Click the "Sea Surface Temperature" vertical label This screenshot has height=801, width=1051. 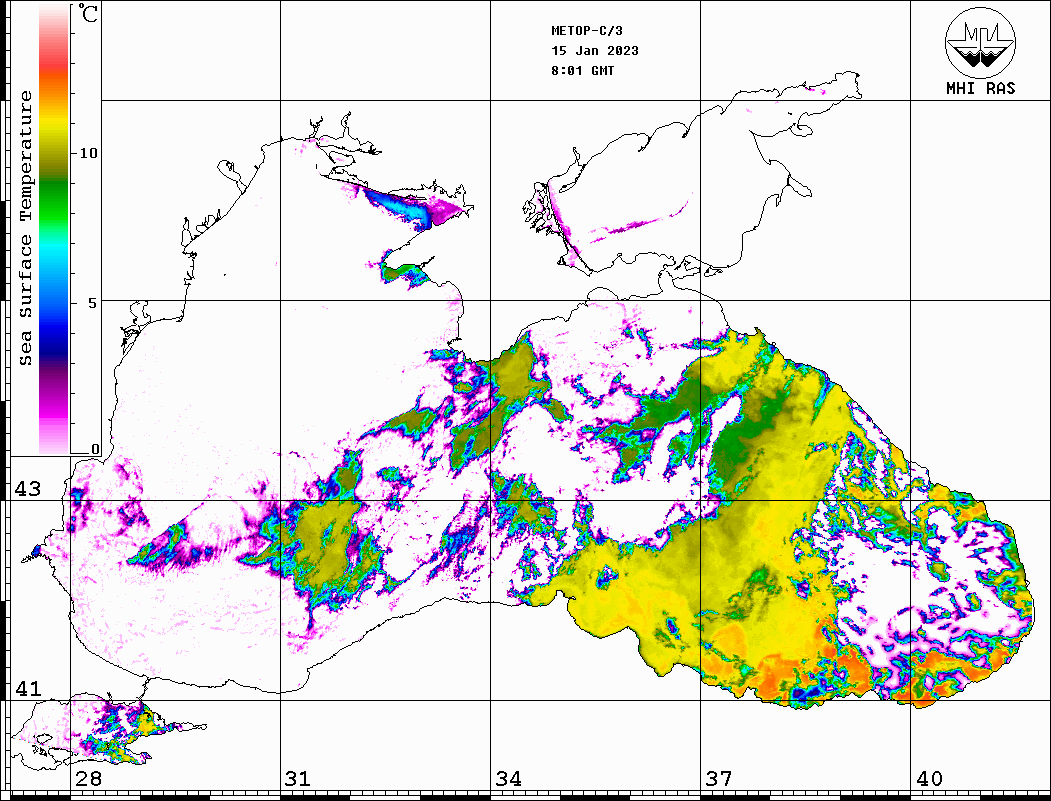click(x=25, y=229)
